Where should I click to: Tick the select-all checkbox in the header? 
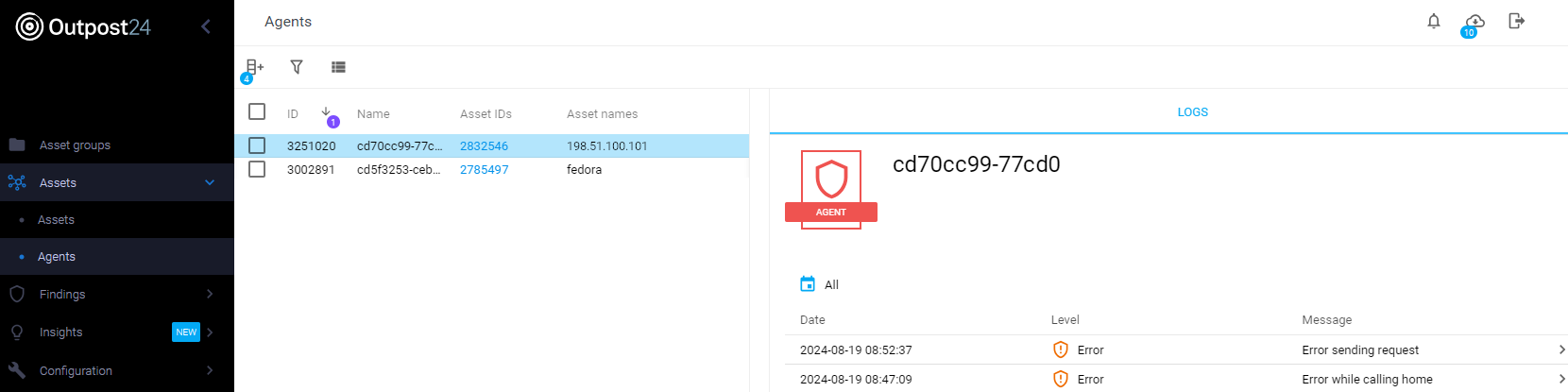(x=257, y=111)
